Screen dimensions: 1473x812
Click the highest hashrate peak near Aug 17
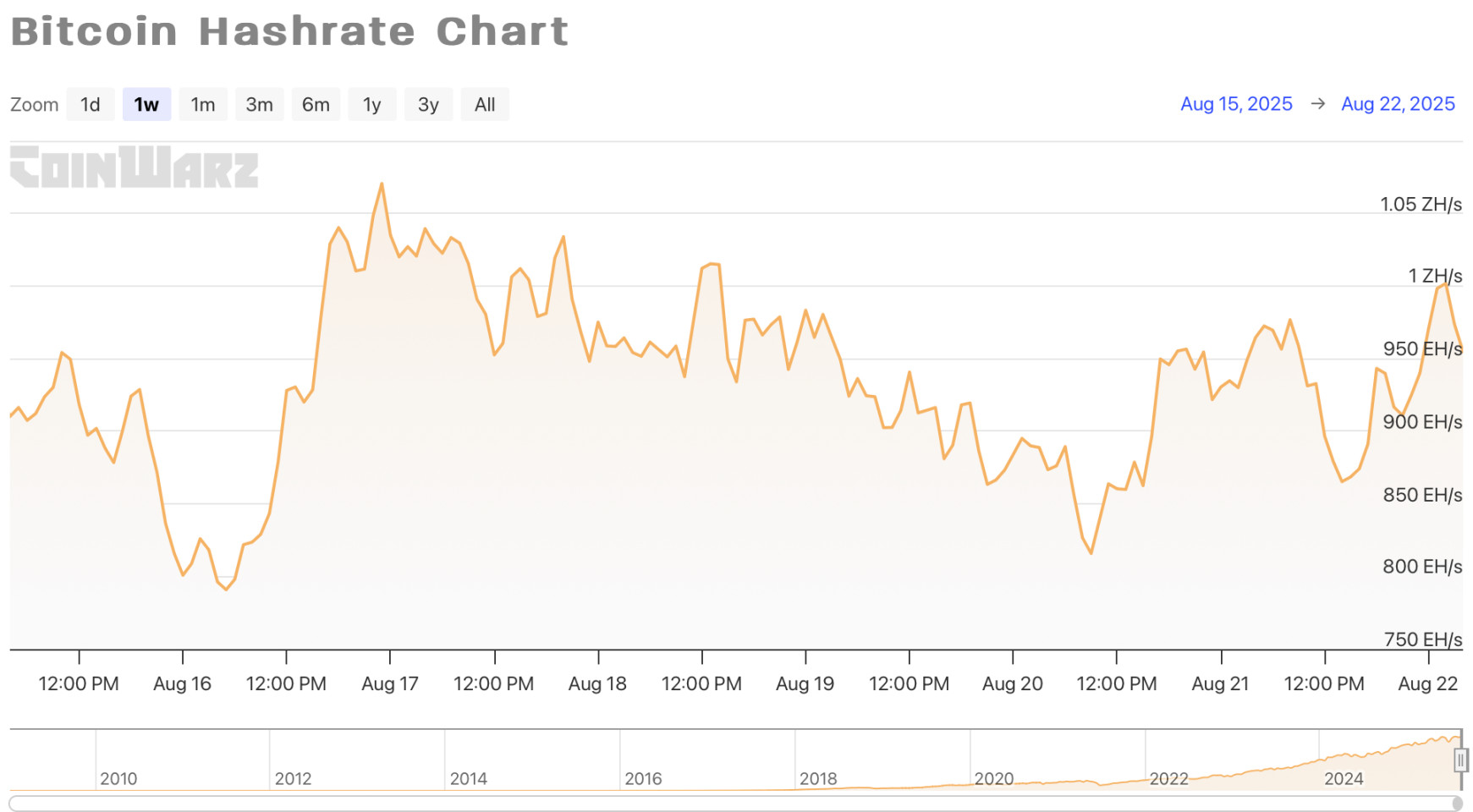(x=382, y=184)
